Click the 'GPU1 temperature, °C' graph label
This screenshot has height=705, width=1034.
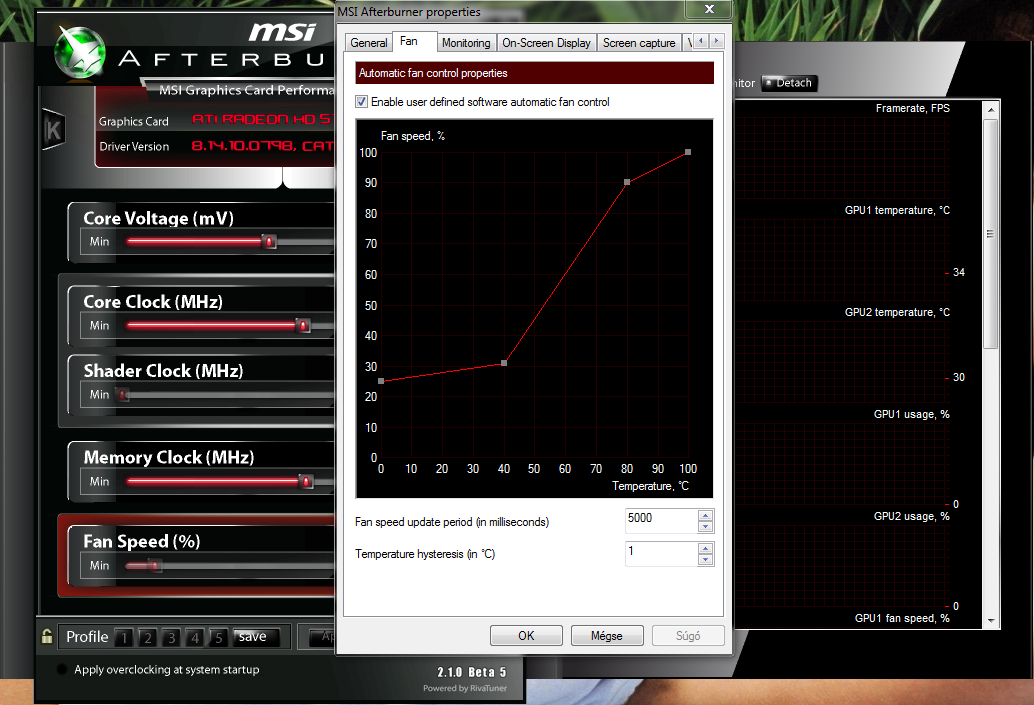pos(897,210)
